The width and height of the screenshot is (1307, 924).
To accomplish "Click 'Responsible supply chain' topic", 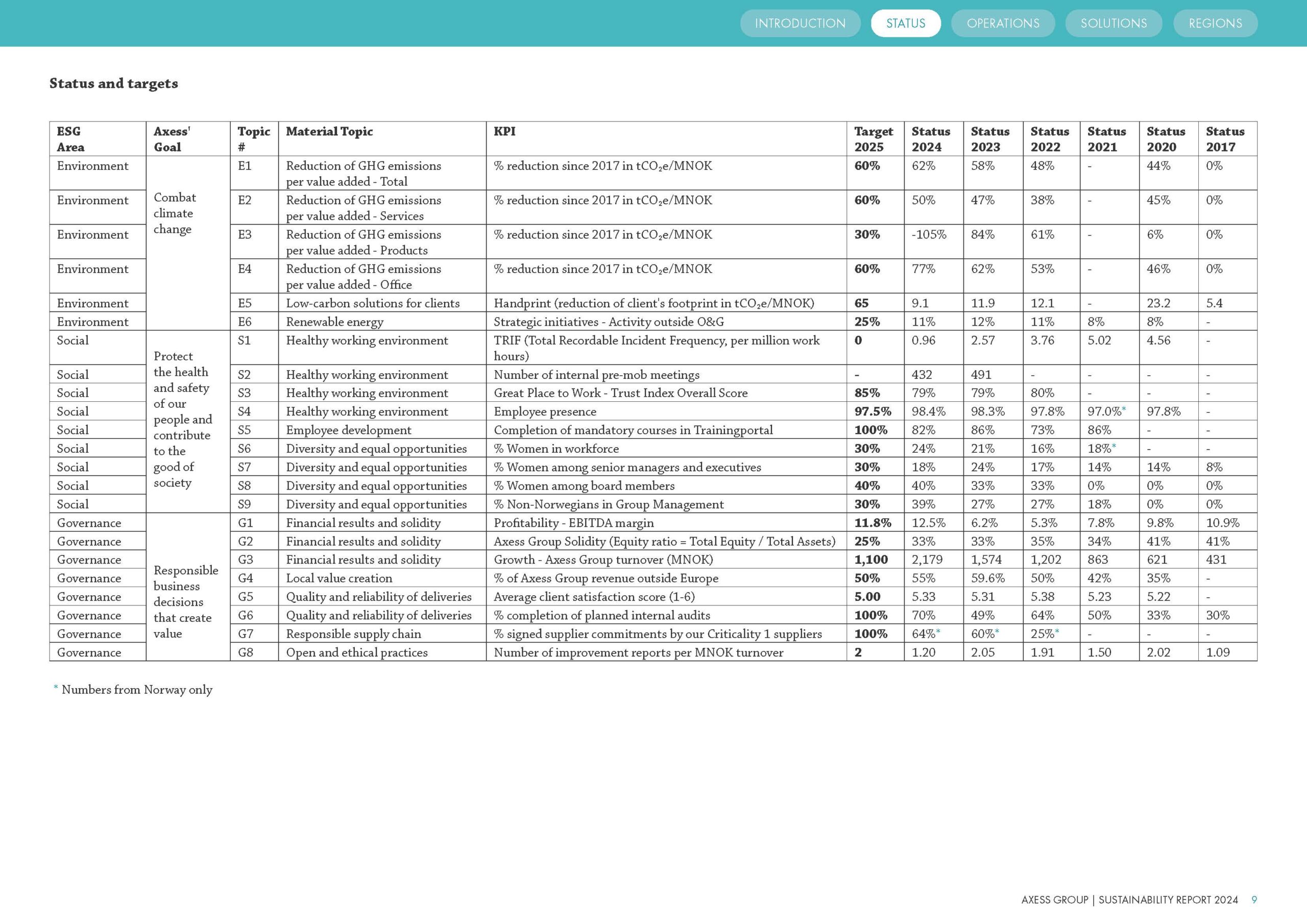I will 353,634.
